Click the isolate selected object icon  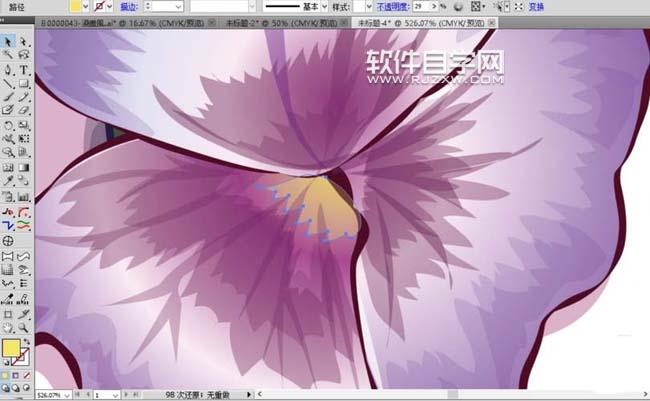(519, 7)
